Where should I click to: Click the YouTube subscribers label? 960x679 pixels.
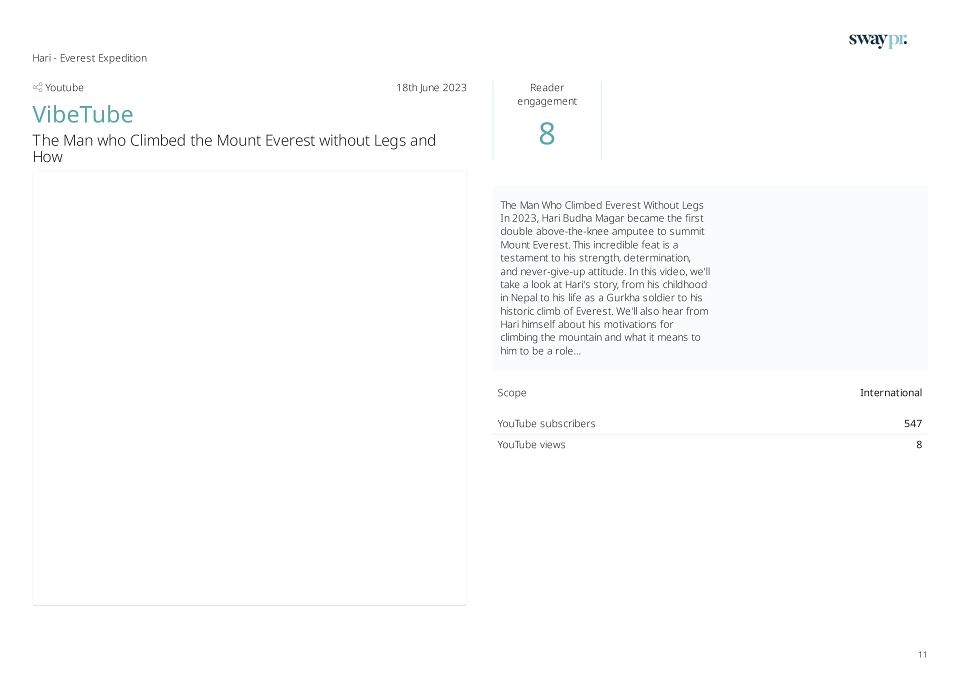coord(546,424)
